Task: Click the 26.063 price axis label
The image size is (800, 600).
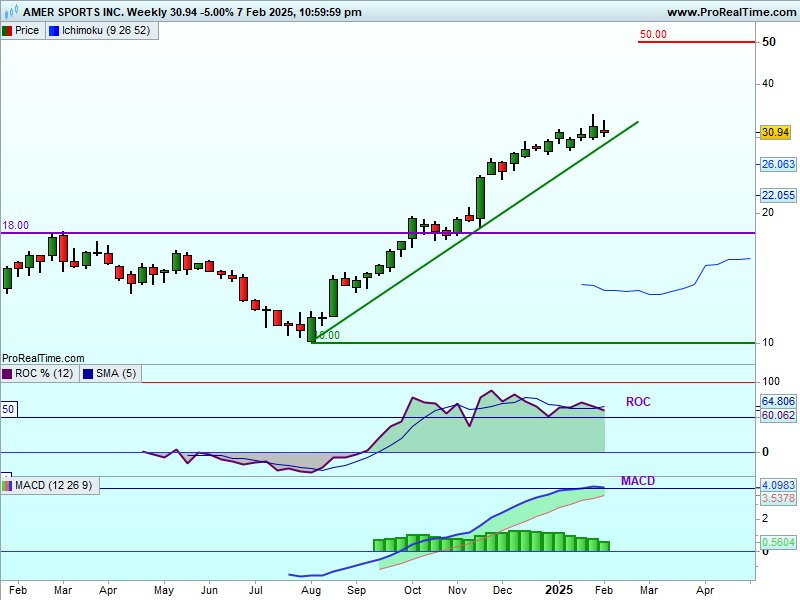Action: click(778, 164)
